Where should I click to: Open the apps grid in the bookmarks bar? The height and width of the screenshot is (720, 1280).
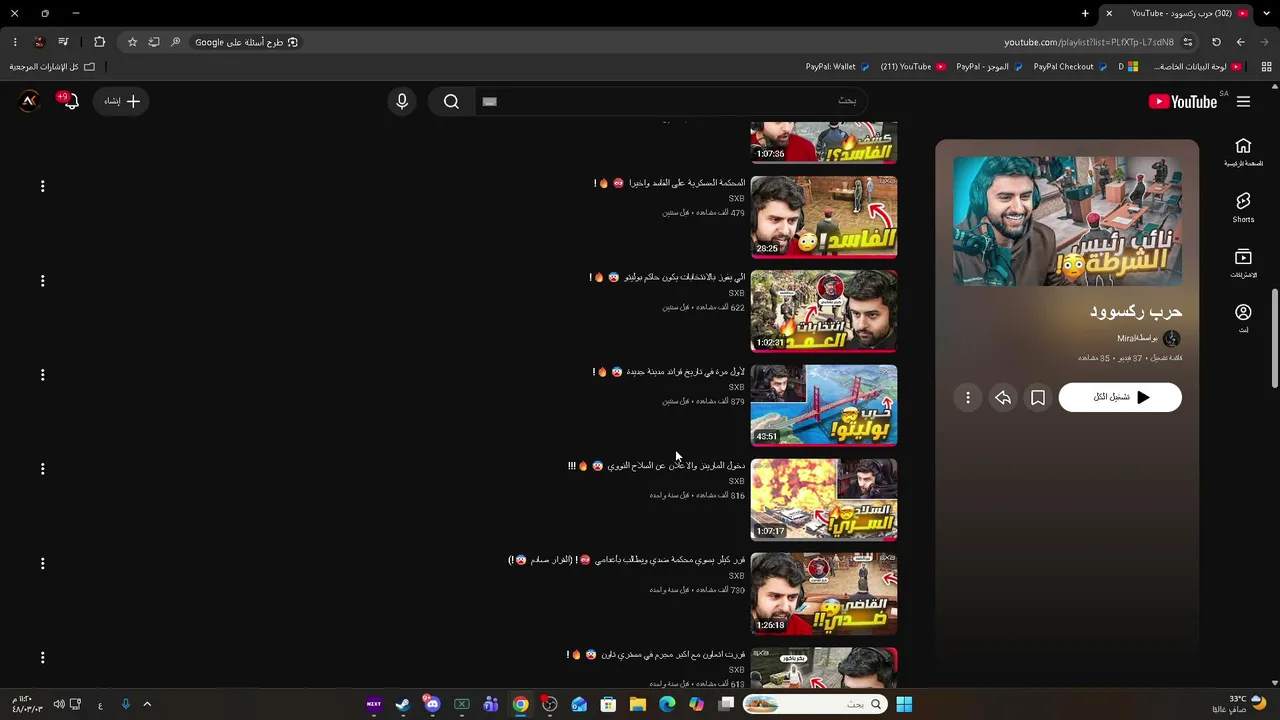[x=1266, y=66]
